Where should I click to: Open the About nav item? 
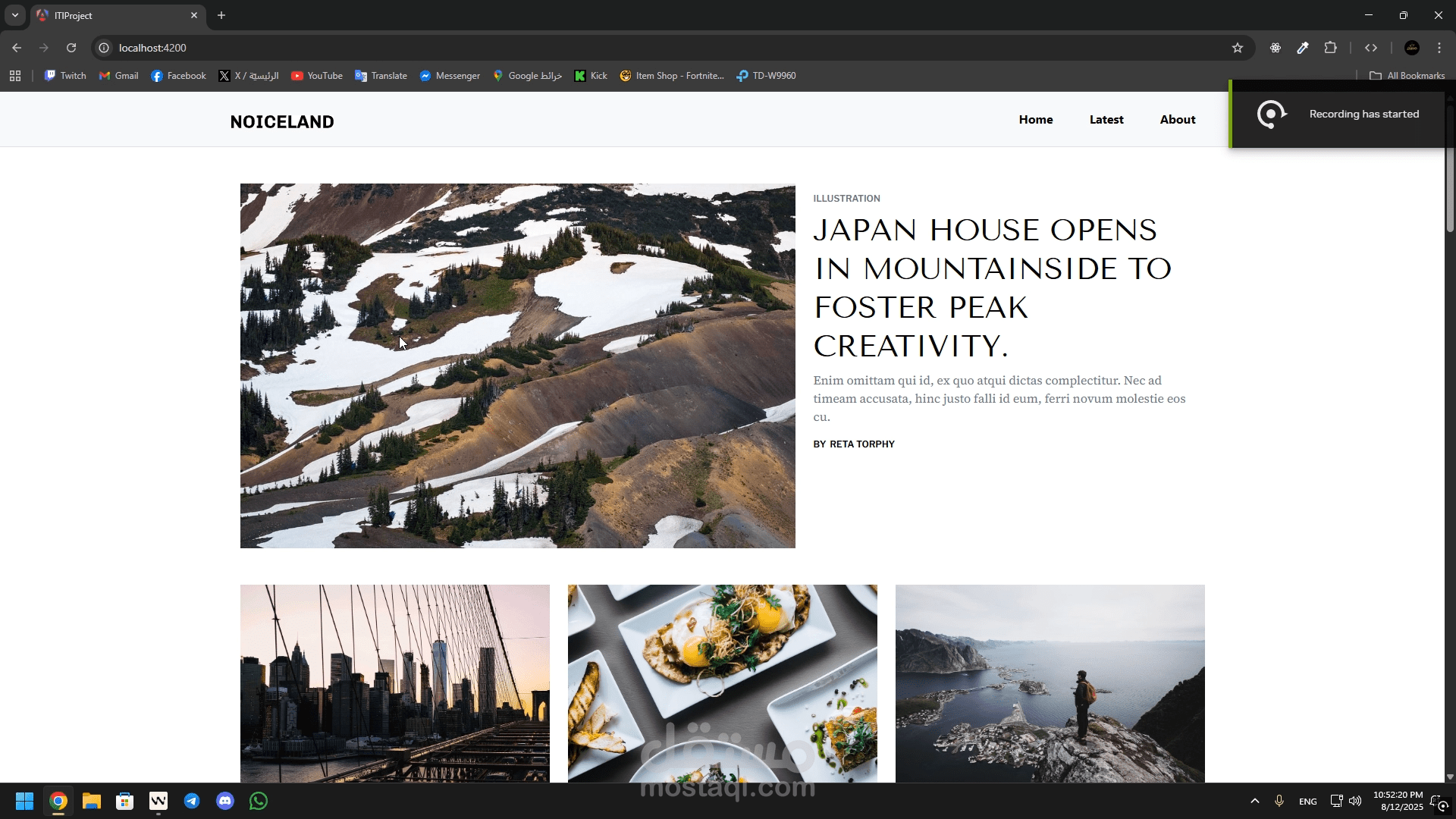(1177, 120)
